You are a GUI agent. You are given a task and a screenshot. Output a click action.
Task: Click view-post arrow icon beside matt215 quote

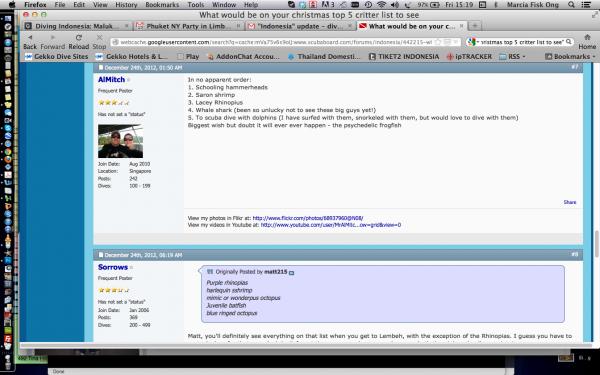[x=292, y=272]
